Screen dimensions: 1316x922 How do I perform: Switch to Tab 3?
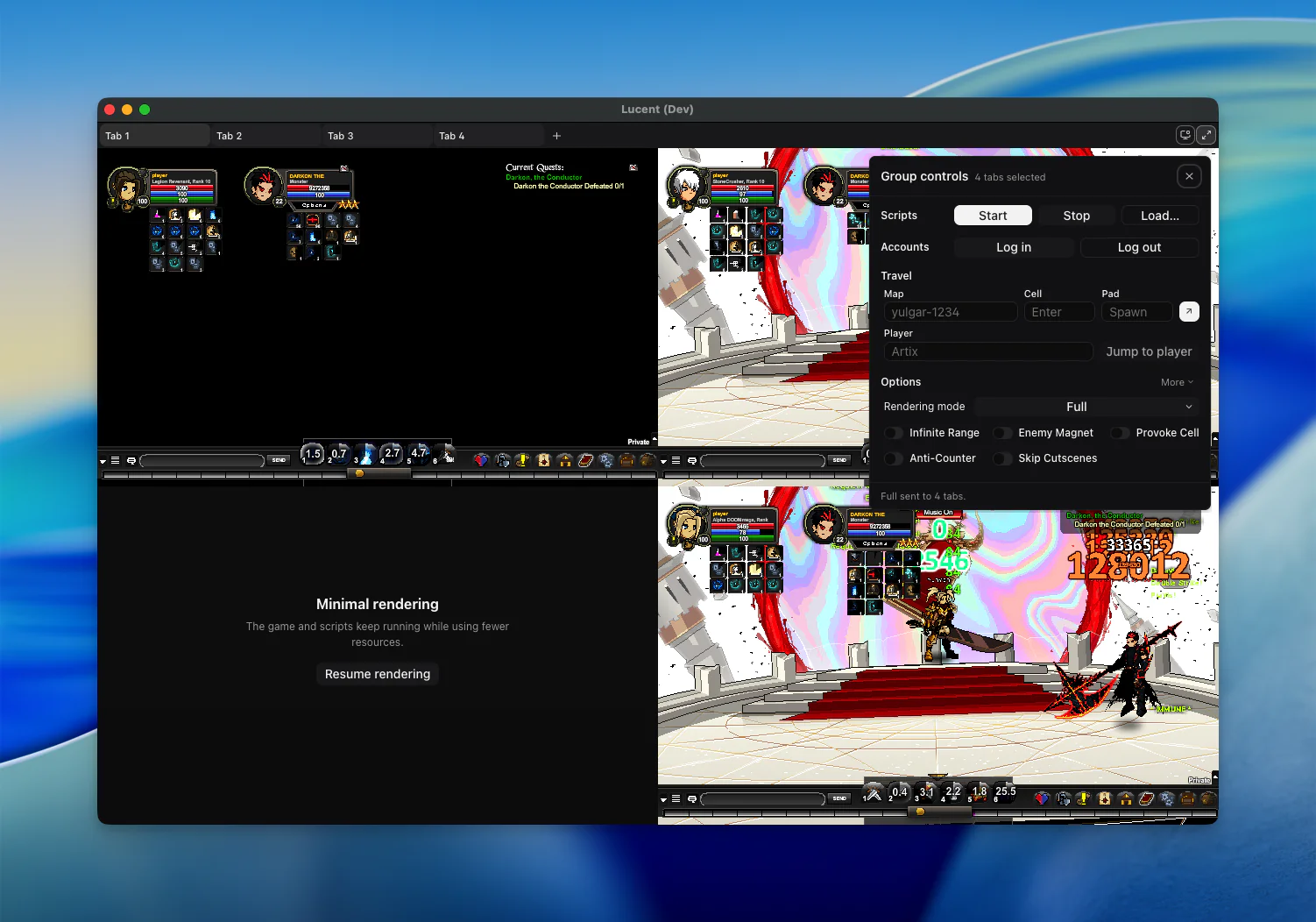377,136
